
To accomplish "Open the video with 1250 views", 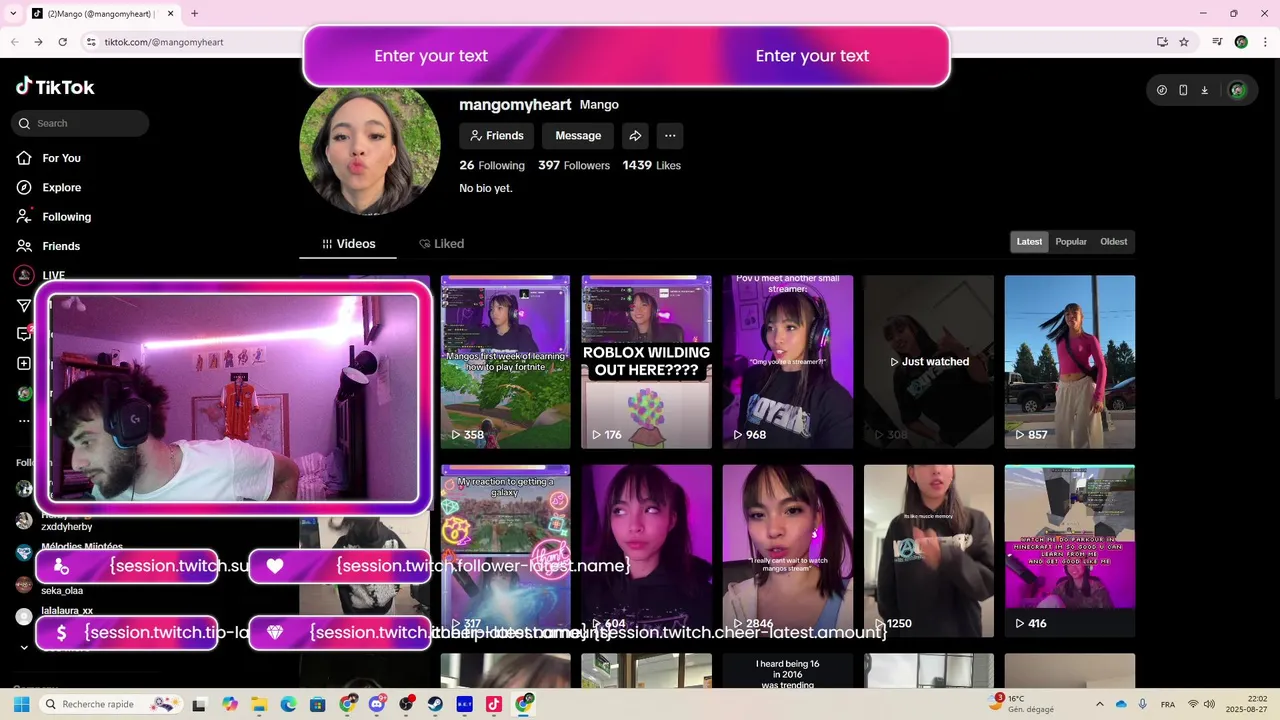I will pyautogui.click(x=929, y=551).
